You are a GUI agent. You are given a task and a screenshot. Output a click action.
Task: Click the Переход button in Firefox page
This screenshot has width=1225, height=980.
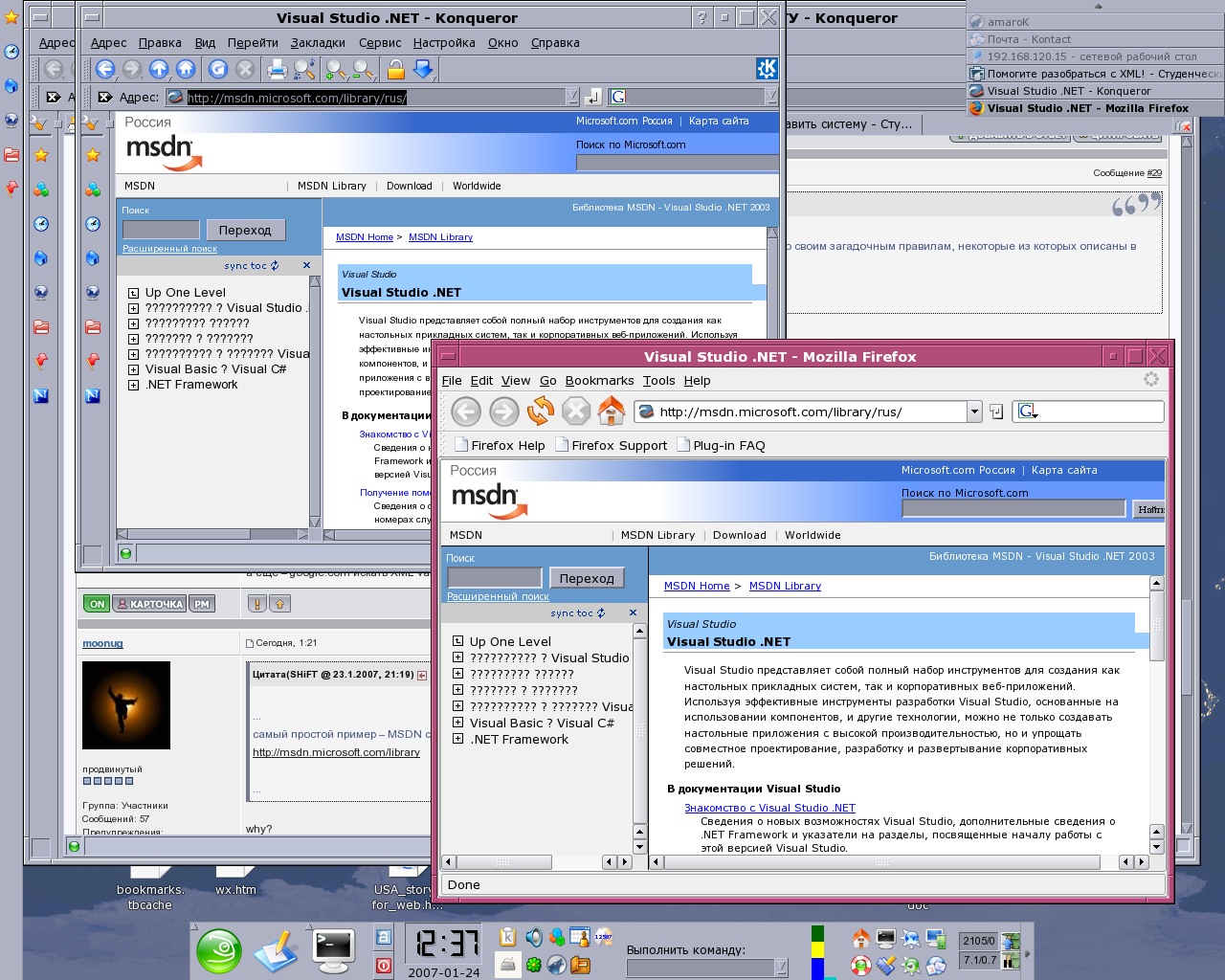(x=587, y=578)
